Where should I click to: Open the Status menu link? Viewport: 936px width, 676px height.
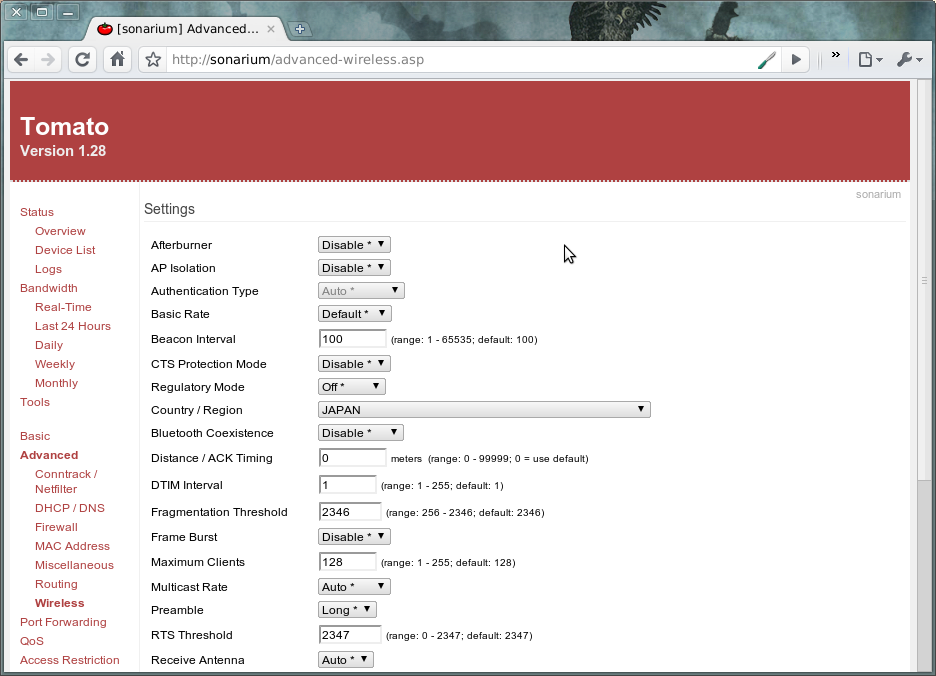(x=36, y=212)
